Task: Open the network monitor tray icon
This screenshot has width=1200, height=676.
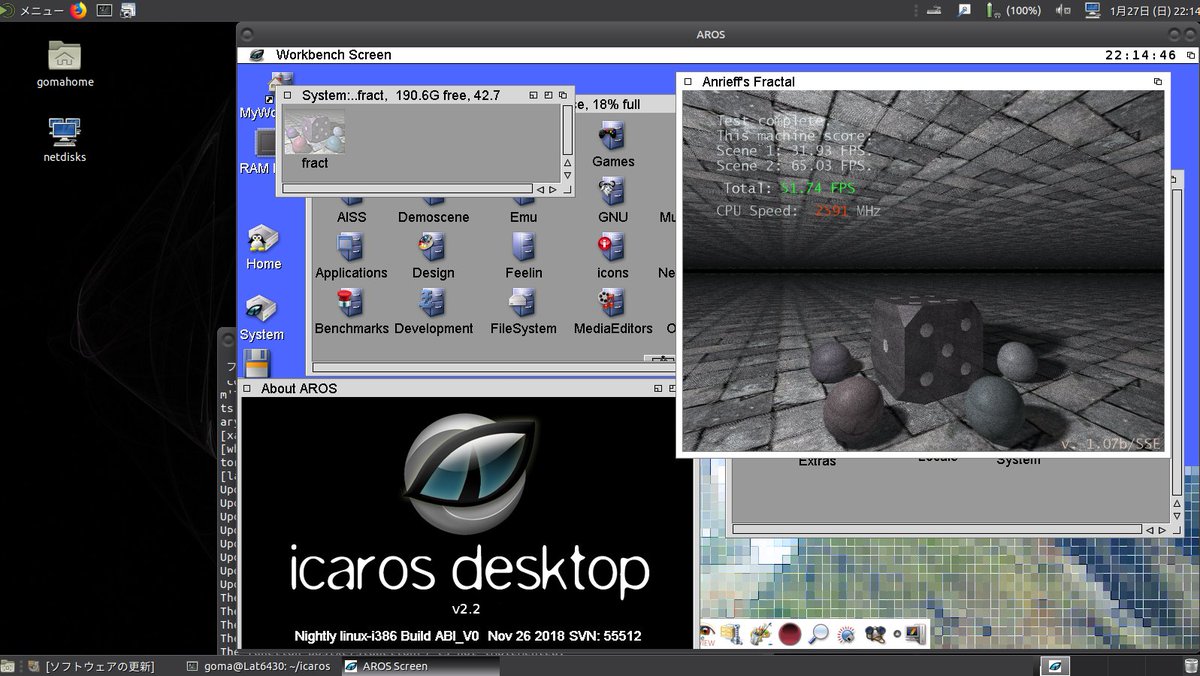Action: point(1091,10)
